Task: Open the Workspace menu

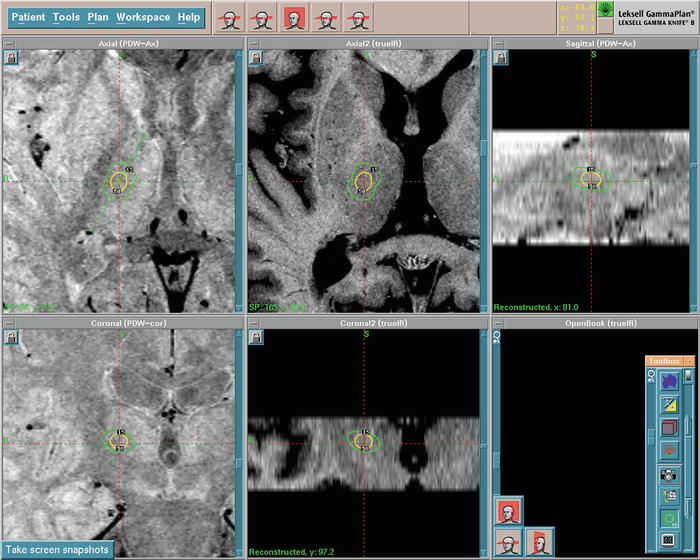Action: point(142,17)
